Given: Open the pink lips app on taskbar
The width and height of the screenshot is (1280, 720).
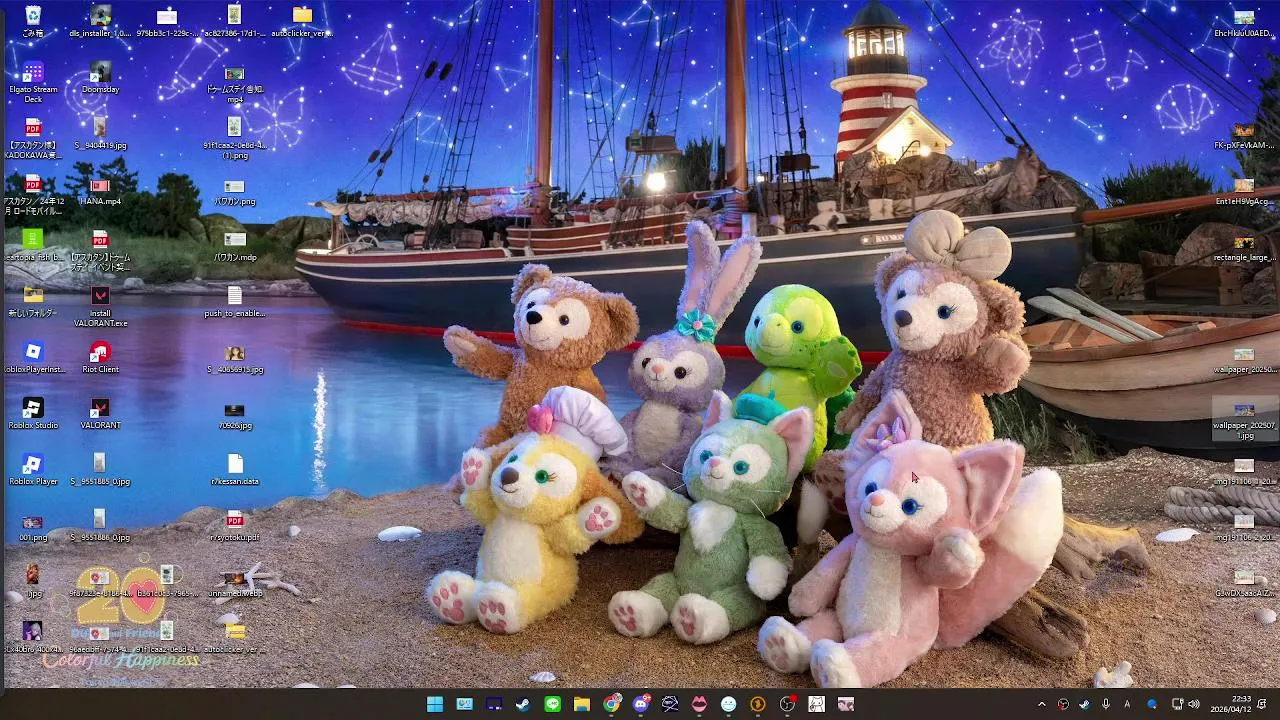Looking at the screenshot, I should click(699, 704).
